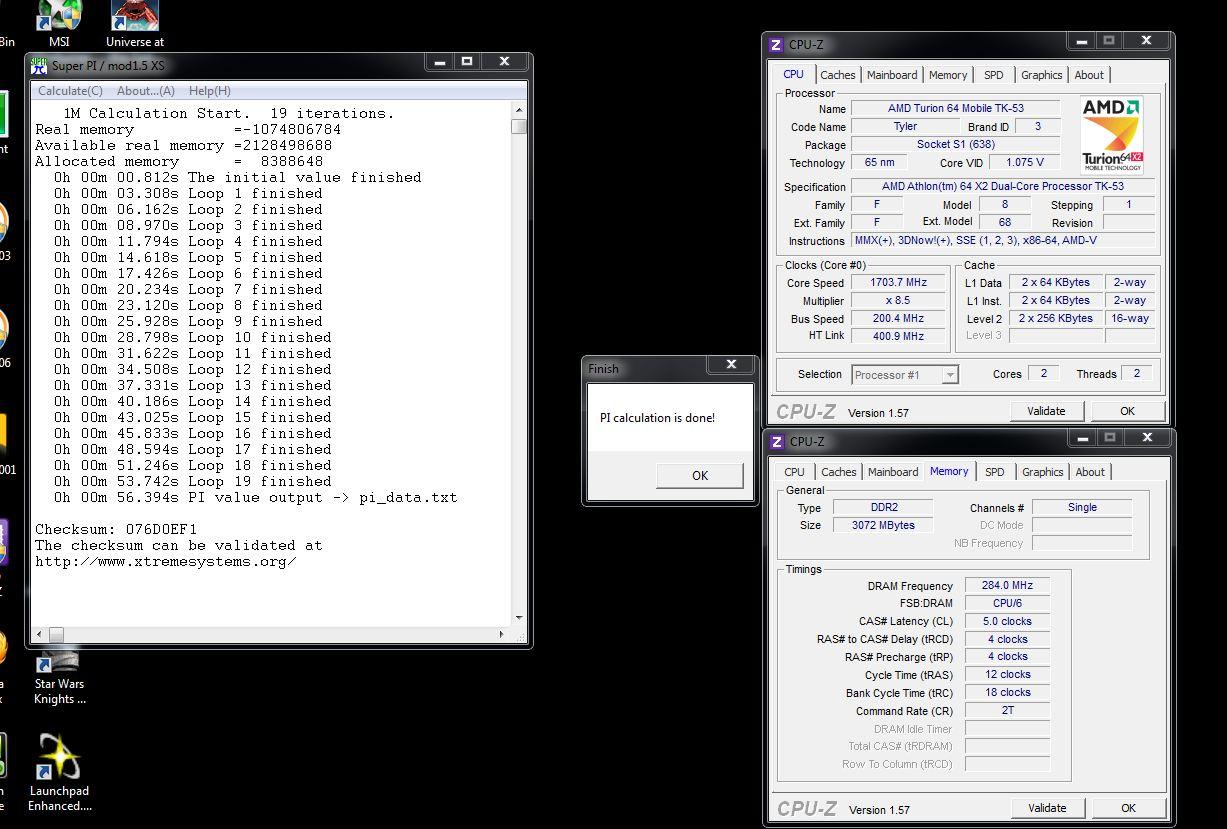Screen dimensions: 1227x829
Task: Open the Star Wars Knights desktop shortcut
Action: click(x=60, y=677)
